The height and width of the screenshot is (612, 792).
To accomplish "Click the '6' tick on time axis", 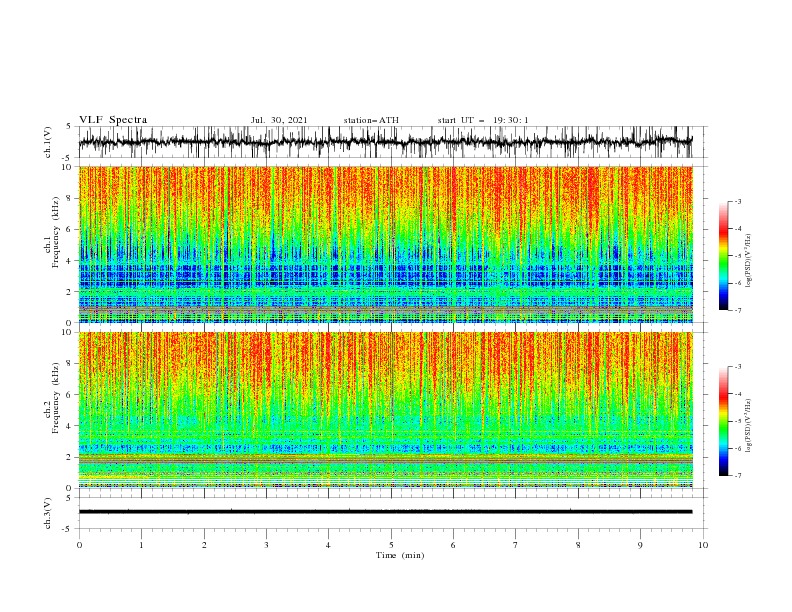I will (453, 545).
